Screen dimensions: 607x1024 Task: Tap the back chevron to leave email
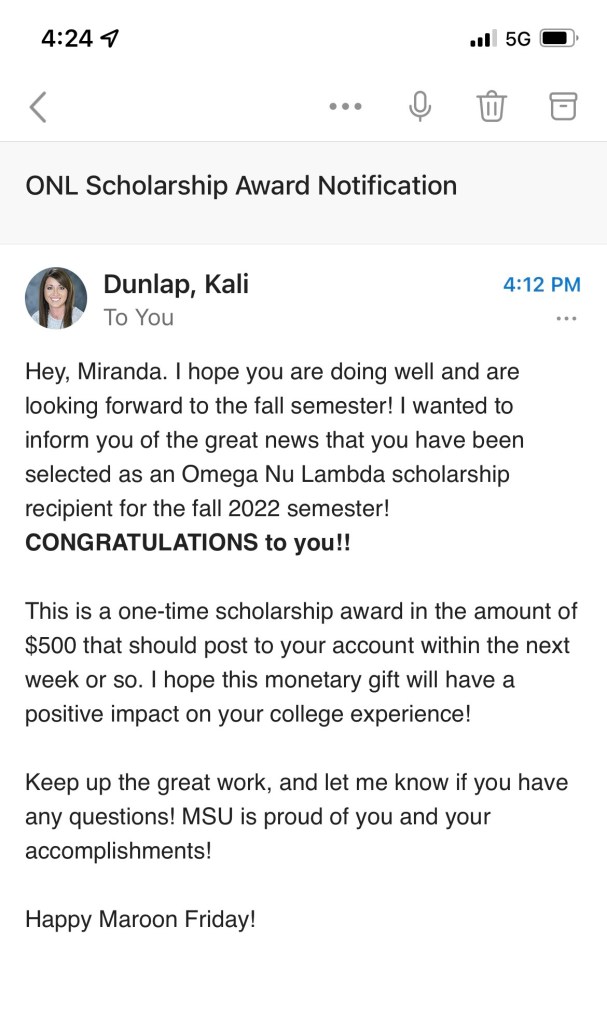(x=38, y=106)
